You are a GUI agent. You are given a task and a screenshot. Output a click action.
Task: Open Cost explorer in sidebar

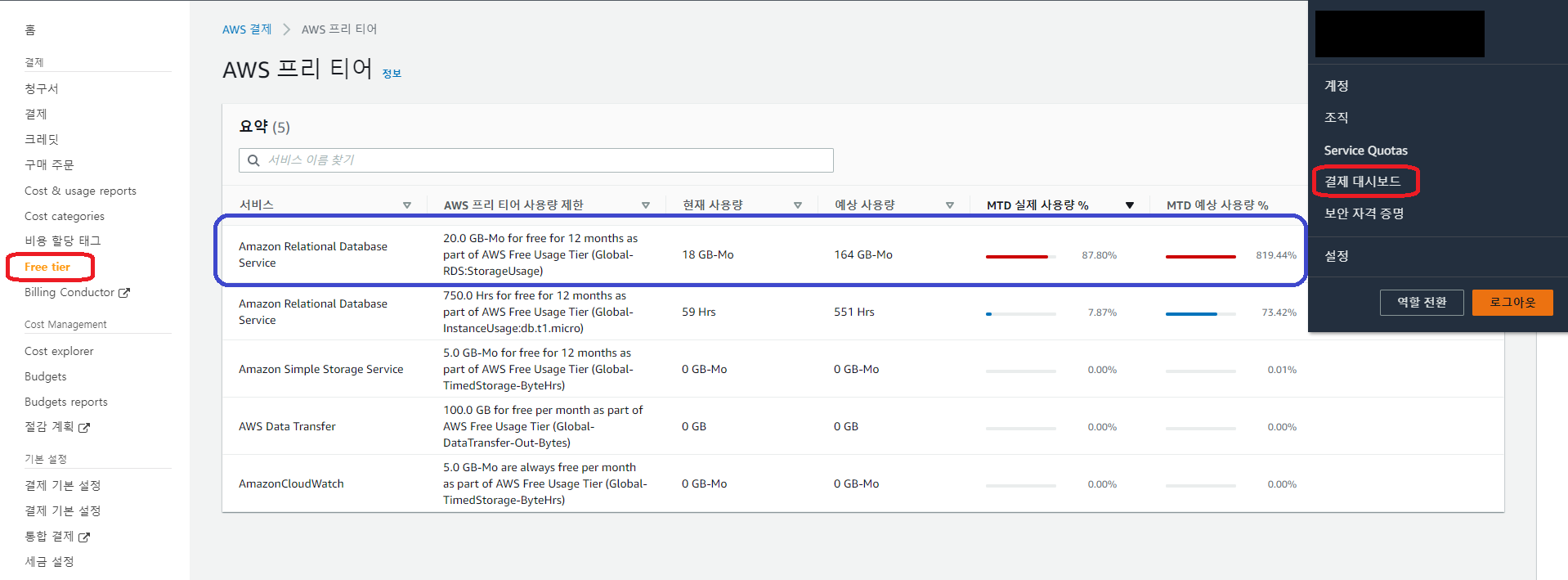pos(59,351)
